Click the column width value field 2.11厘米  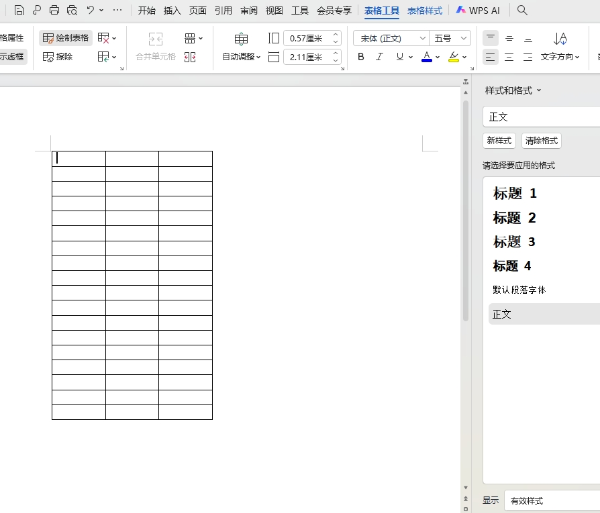click(307, 57)
